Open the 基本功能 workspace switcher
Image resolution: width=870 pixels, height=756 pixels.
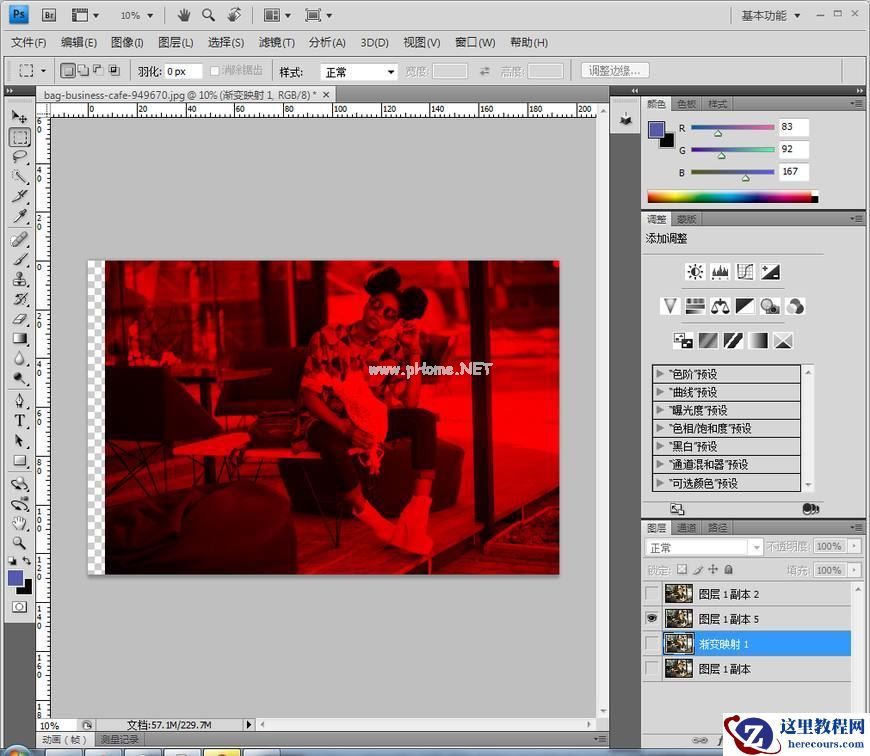770,16
